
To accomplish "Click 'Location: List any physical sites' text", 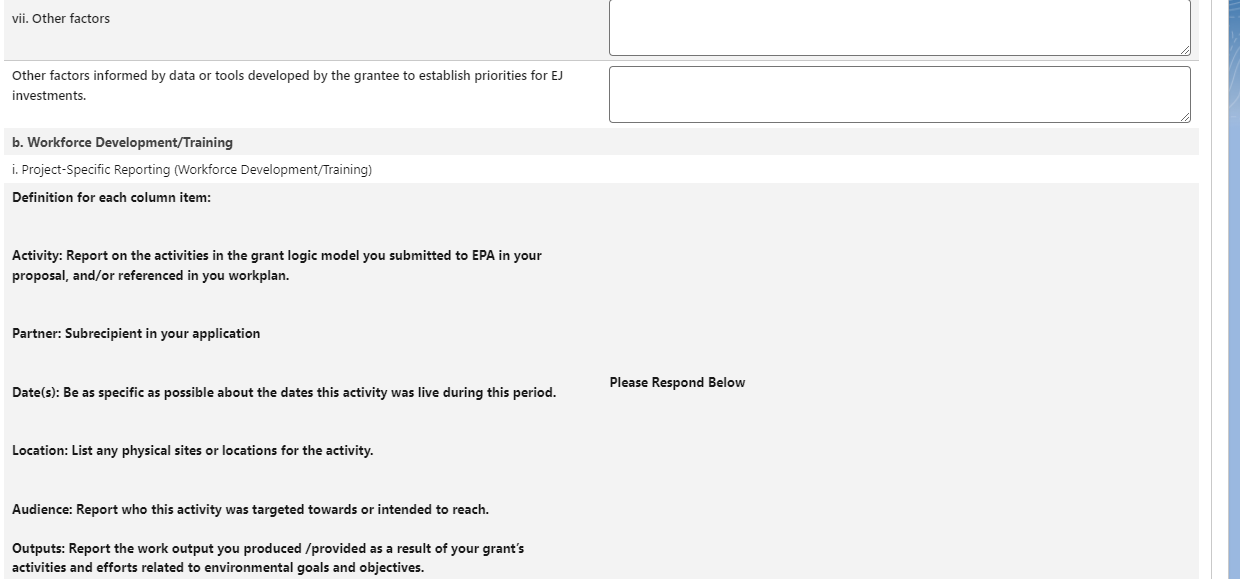I will 192,451.
